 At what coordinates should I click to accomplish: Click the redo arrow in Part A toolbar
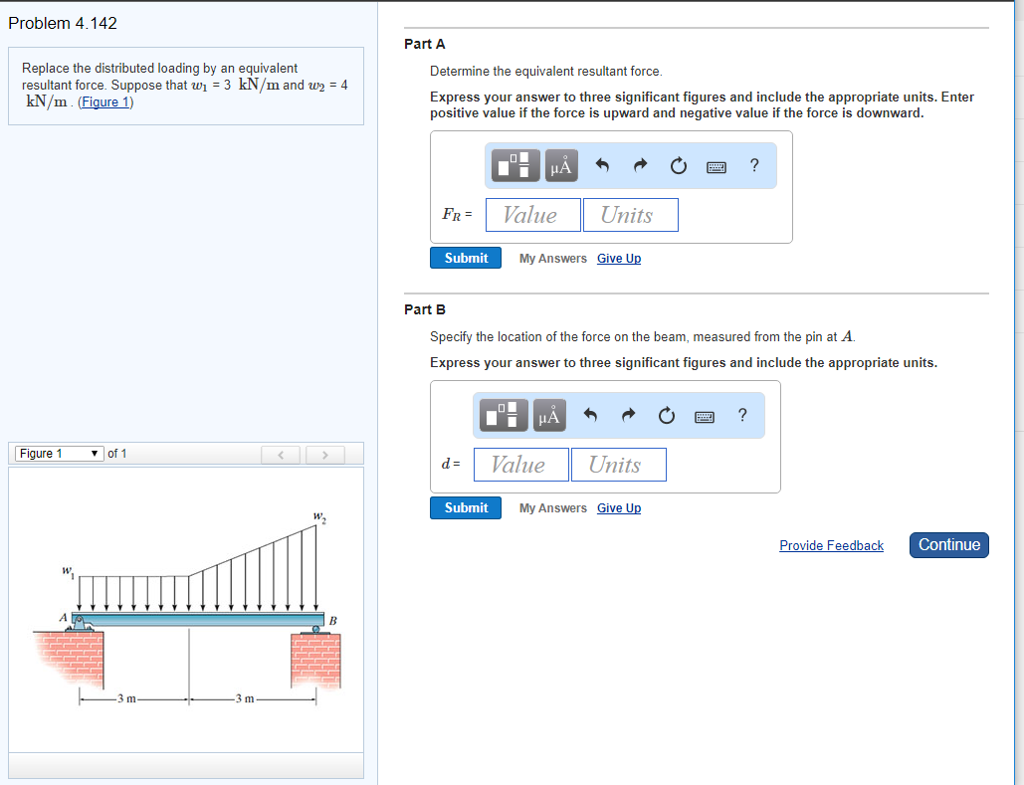pyautogui.click(x=641, y=166)
